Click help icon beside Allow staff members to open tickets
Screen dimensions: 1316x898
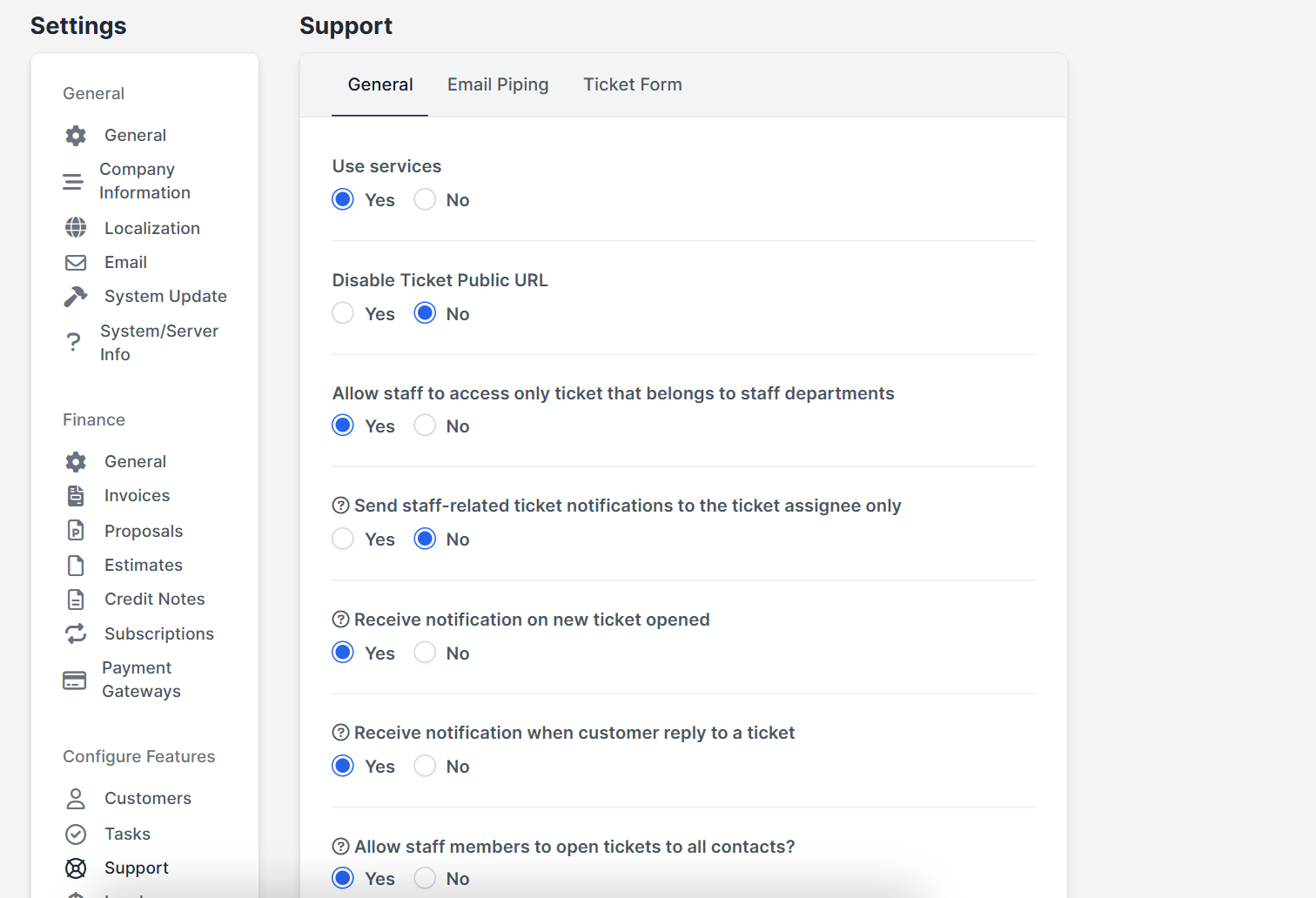point(341,847)
